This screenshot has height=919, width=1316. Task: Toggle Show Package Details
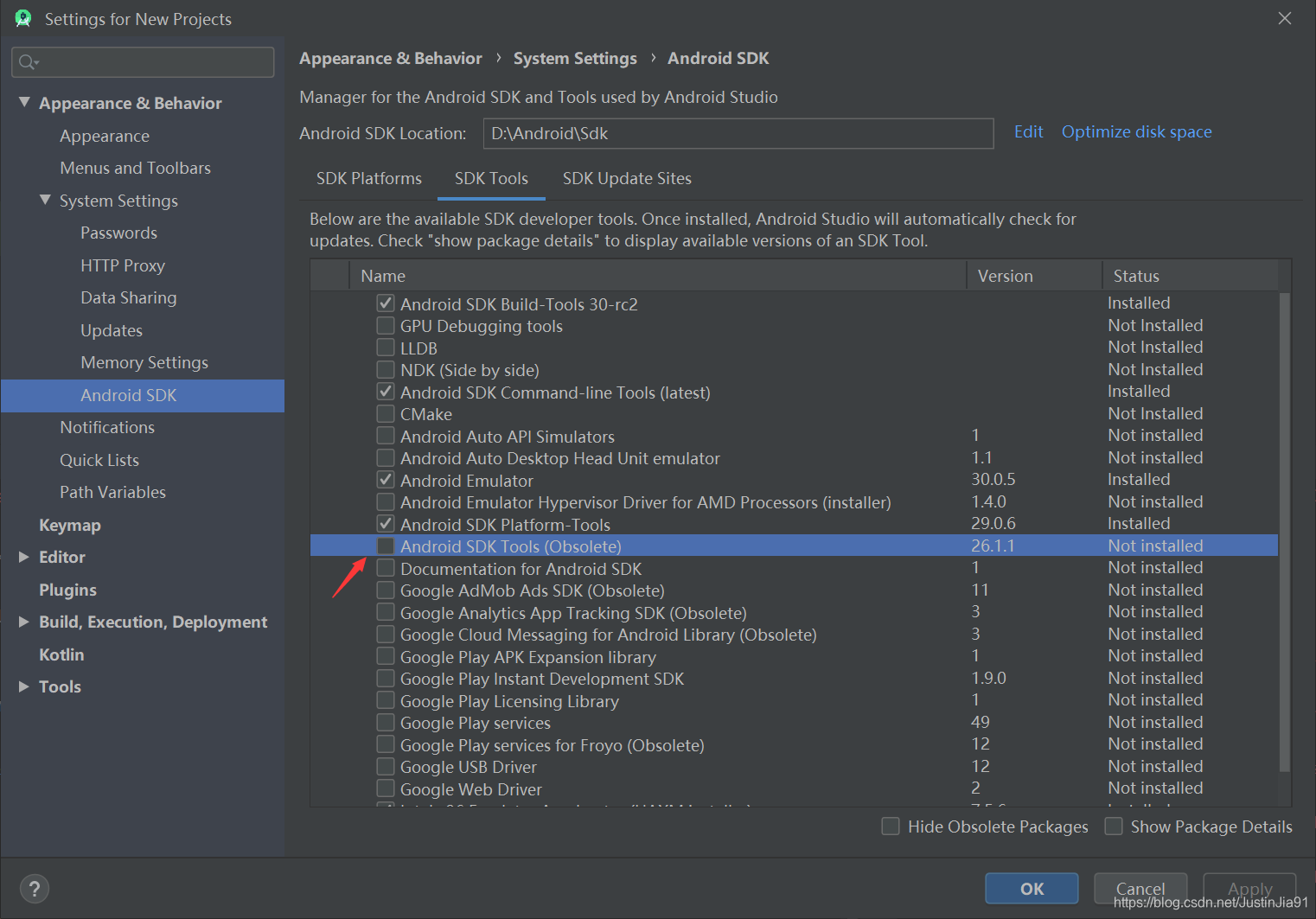point(1114,826)
